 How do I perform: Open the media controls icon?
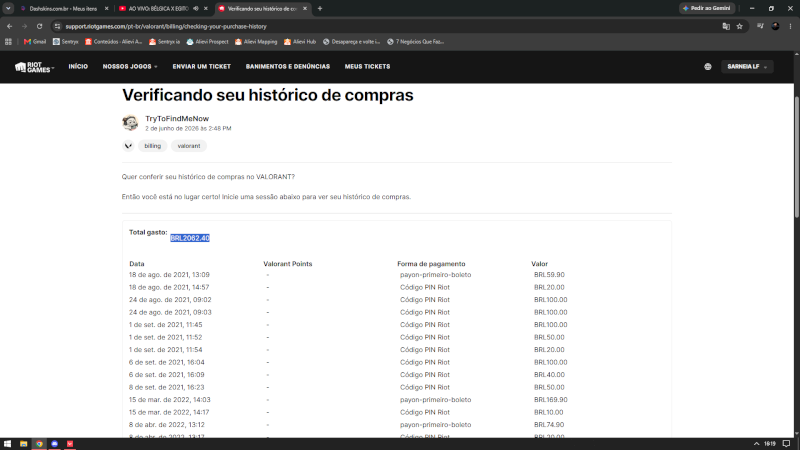point(760,26)
